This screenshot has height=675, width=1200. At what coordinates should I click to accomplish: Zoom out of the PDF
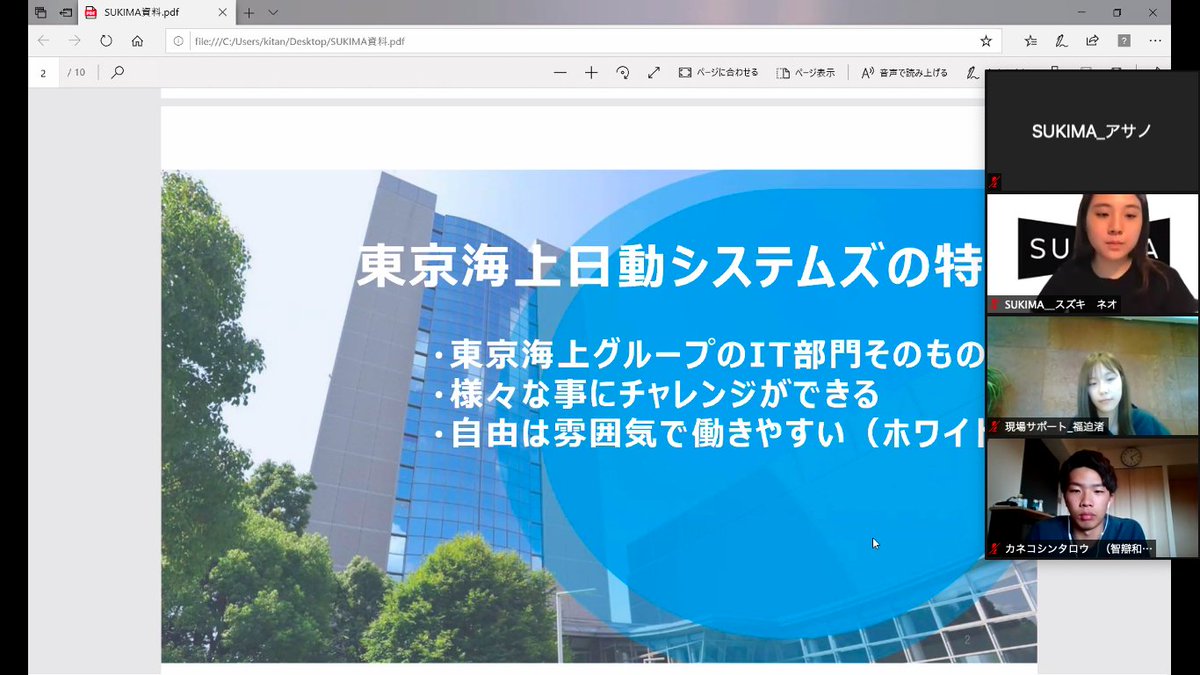(x=560, y=73)
